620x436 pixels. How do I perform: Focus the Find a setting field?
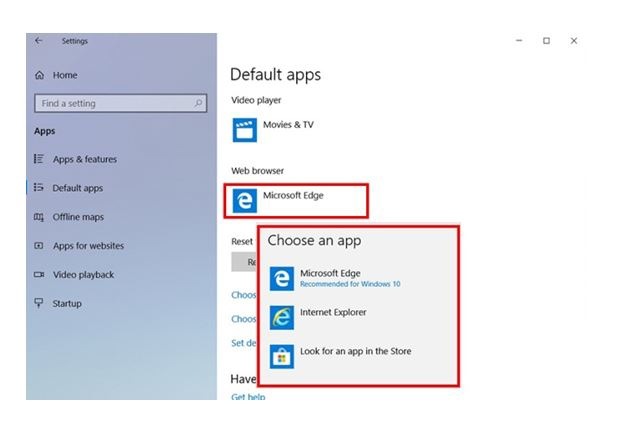[121, 103]
